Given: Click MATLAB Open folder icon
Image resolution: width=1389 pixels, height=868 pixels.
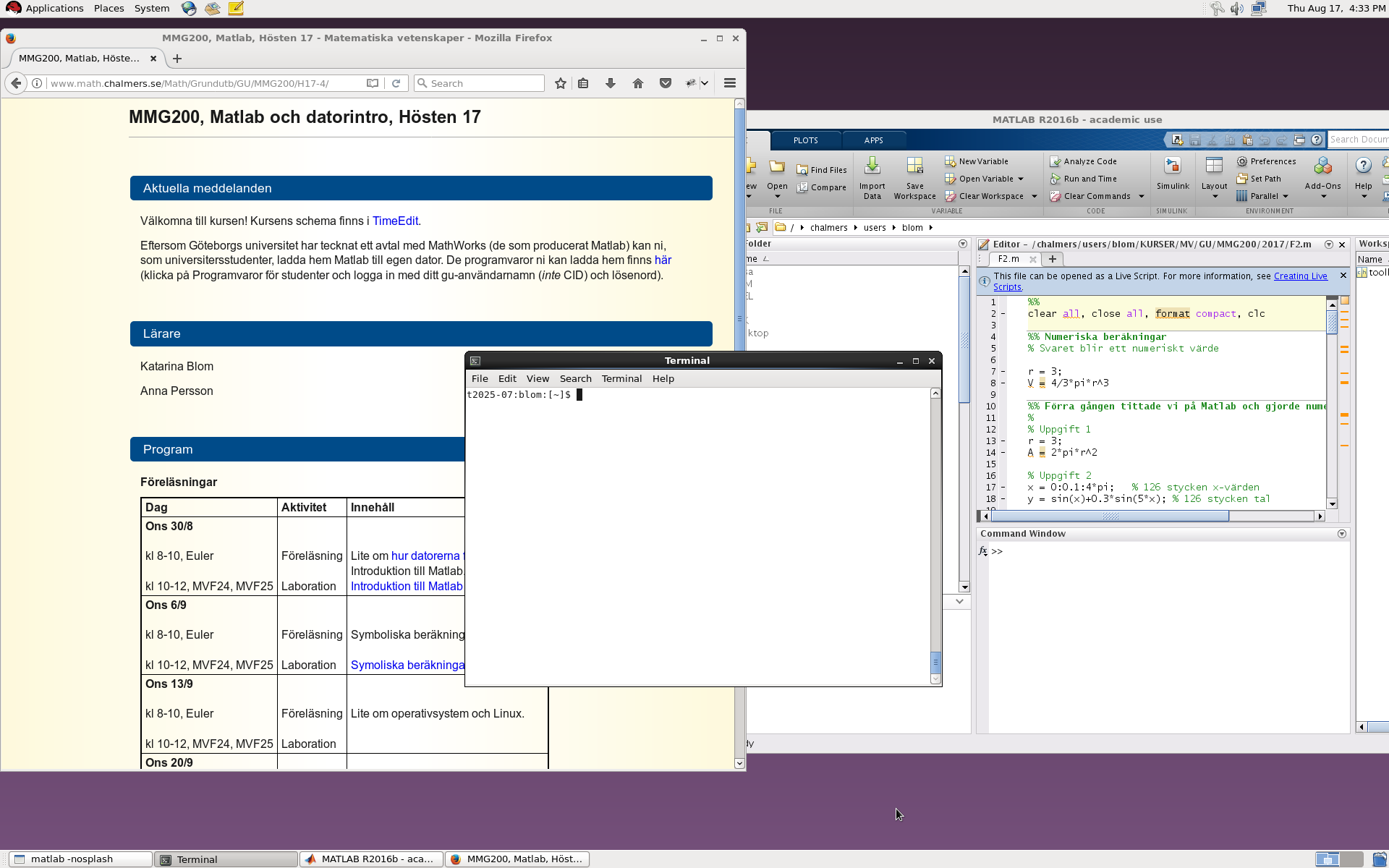Looking at the screenshot, I should coord(777,166).
